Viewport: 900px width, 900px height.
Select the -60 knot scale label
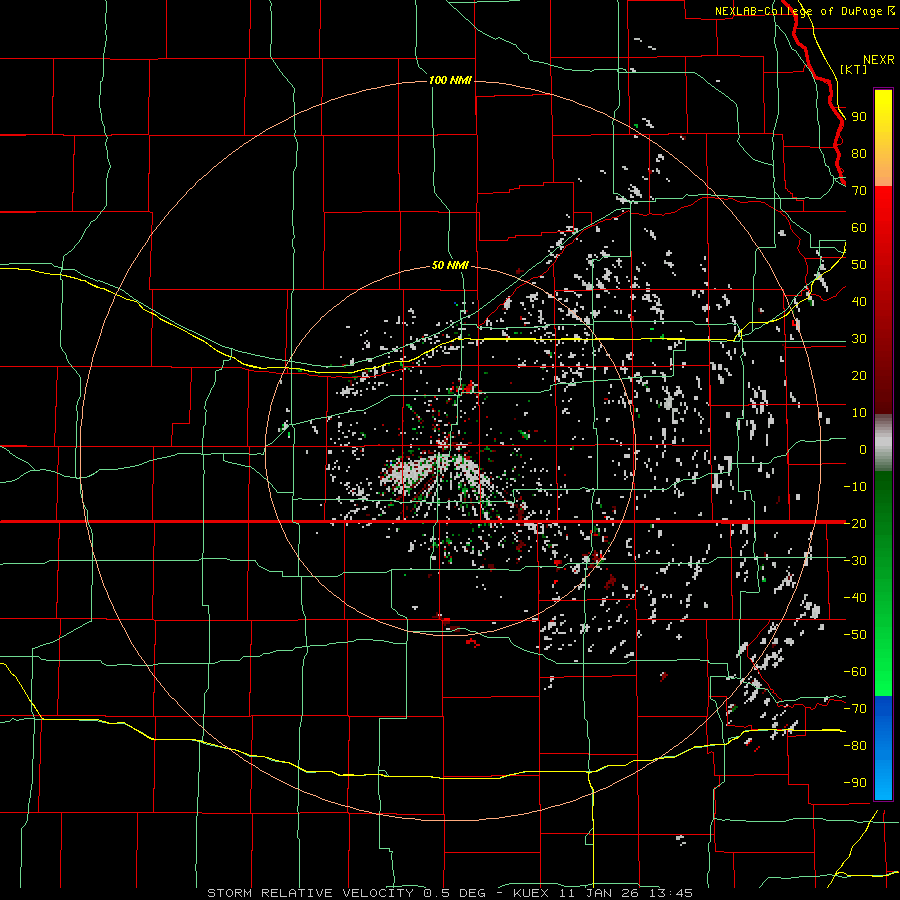point(855,672)
